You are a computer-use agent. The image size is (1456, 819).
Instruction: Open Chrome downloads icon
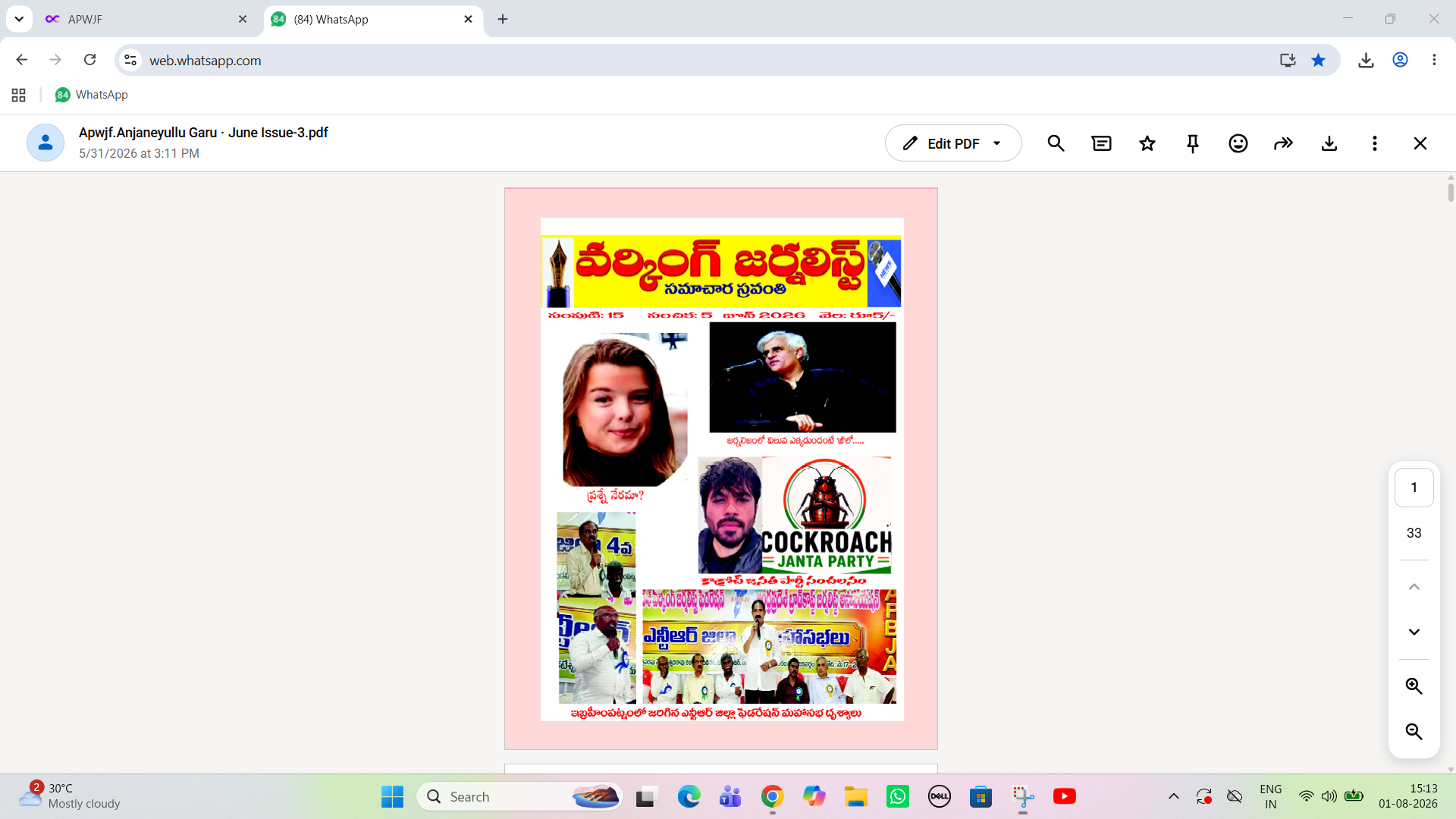pyautogui.click(x=1366, y=60)
